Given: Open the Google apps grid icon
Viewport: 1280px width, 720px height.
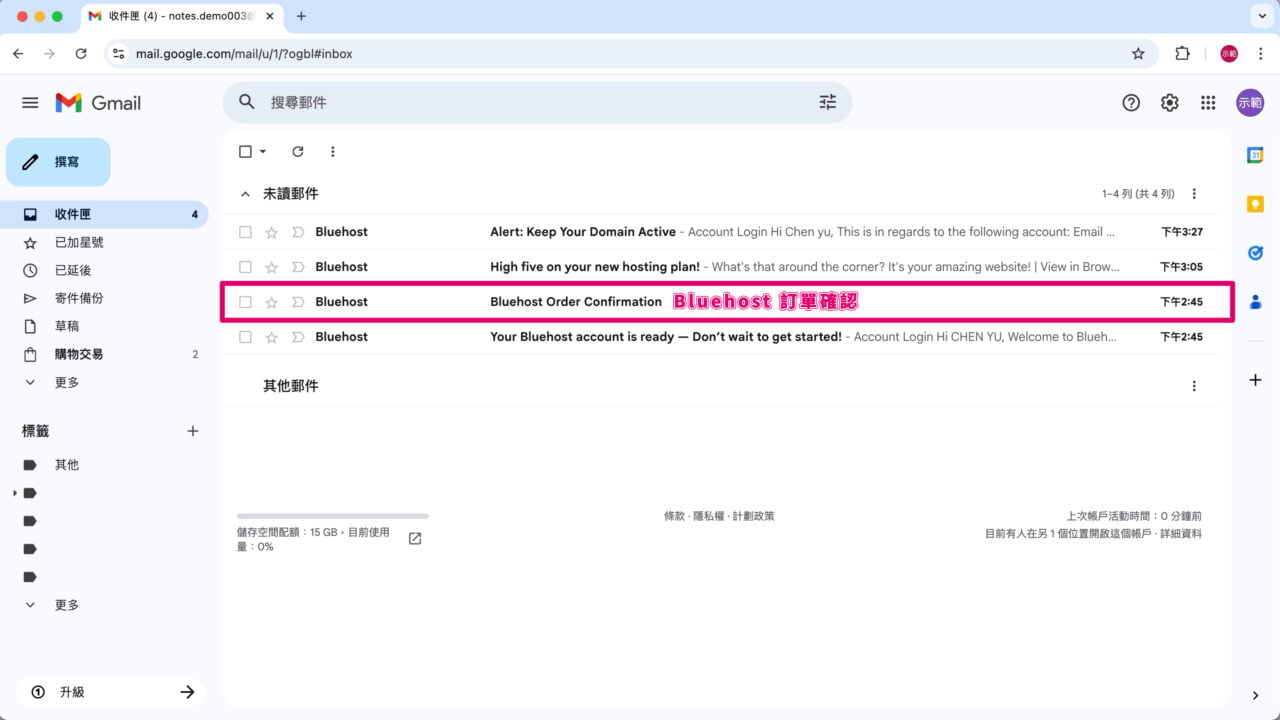Looking at the screenshot, I should [1208, 102].
